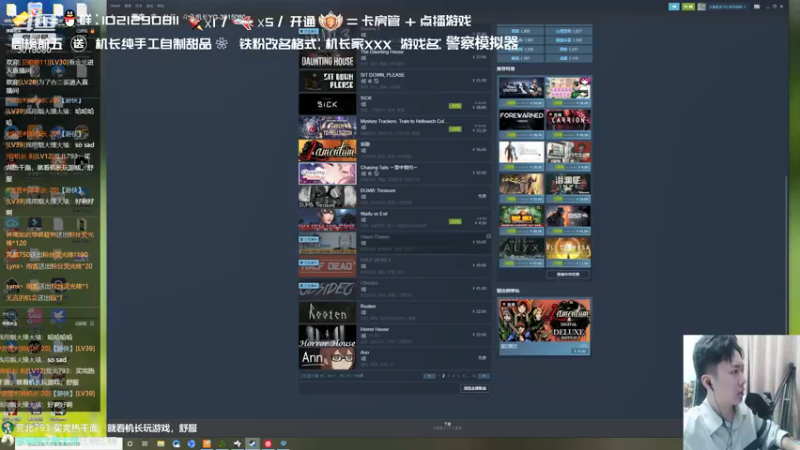The image size is (800, 450).
Task: Click the Windows platform icon in SICK row
Action: coord(363,105)
